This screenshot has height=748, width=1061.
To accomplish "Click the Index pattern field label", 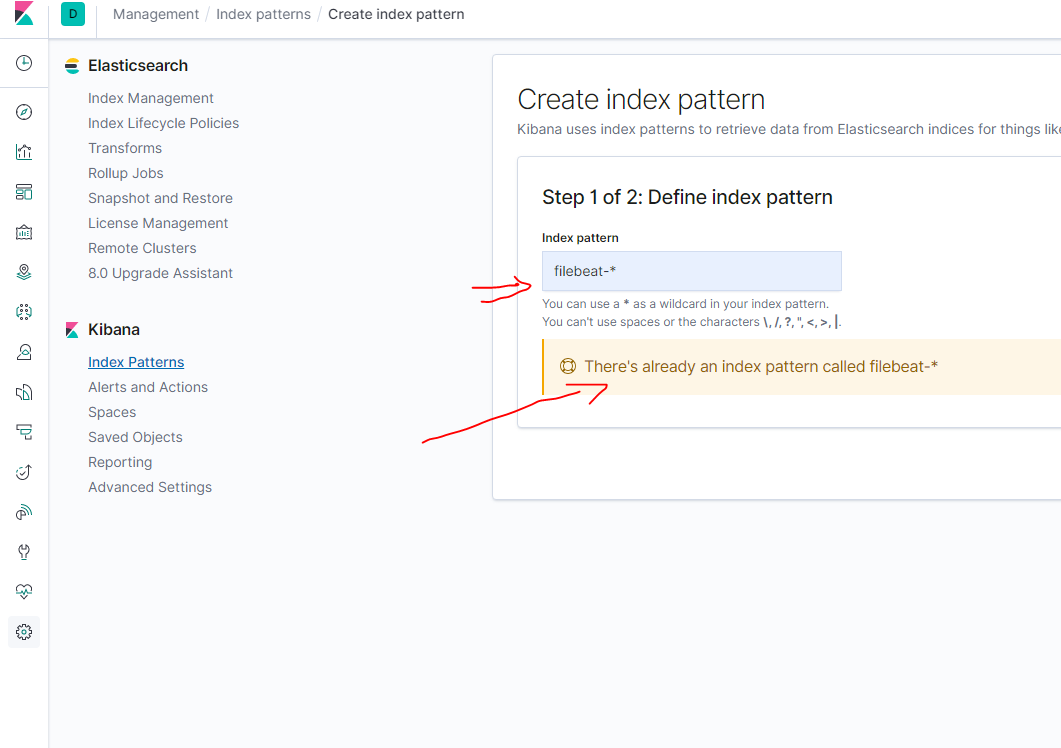I will [x=580, y=238].
